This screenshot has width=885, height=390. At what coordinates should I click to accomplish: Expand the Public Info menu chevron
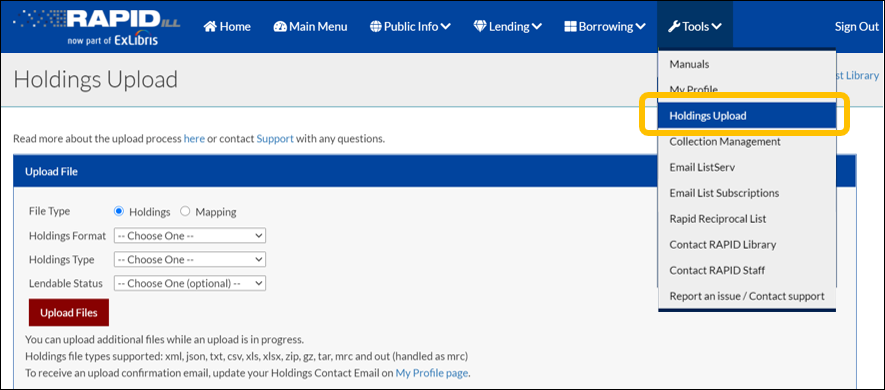445,27
